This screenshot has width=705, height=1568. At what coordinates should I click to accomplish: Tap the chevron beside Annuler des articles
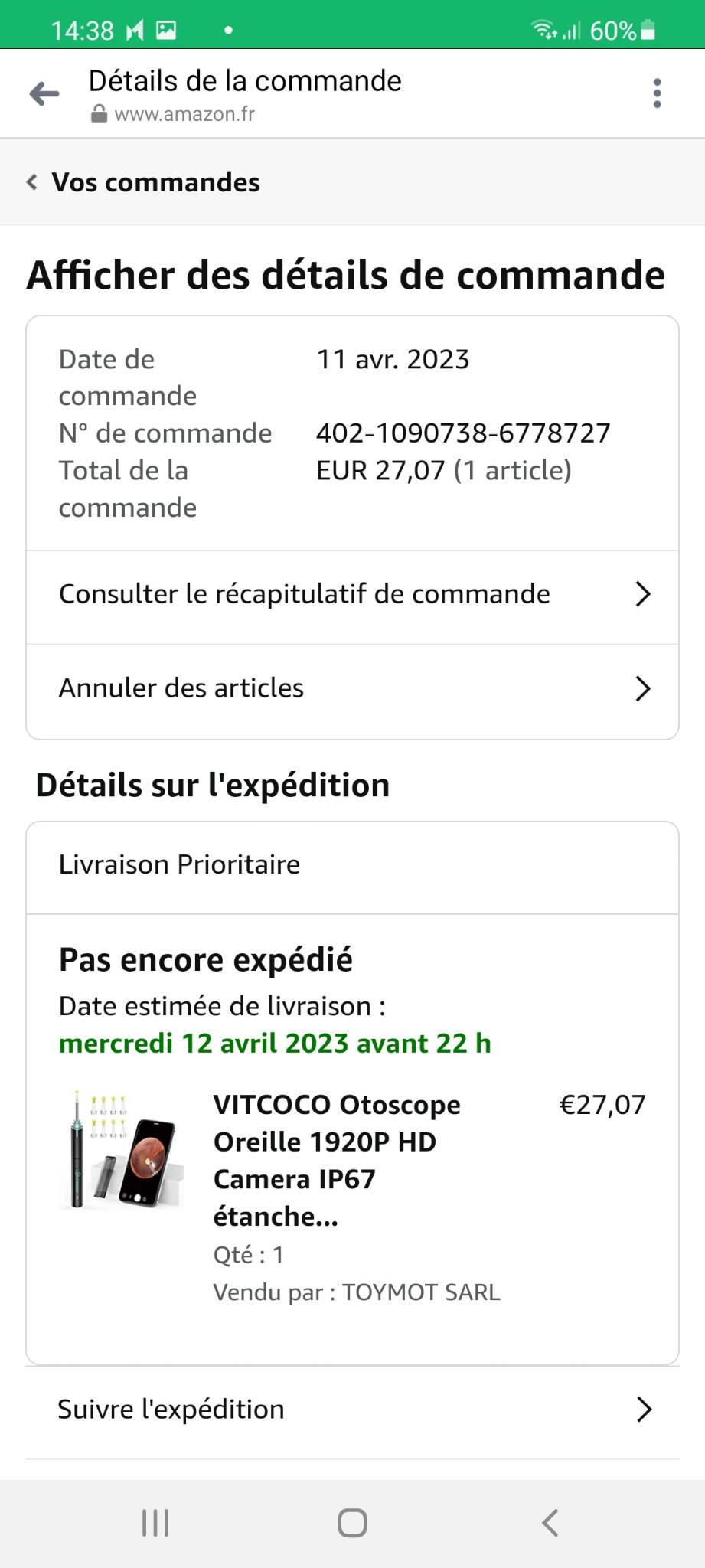(642, 688)
